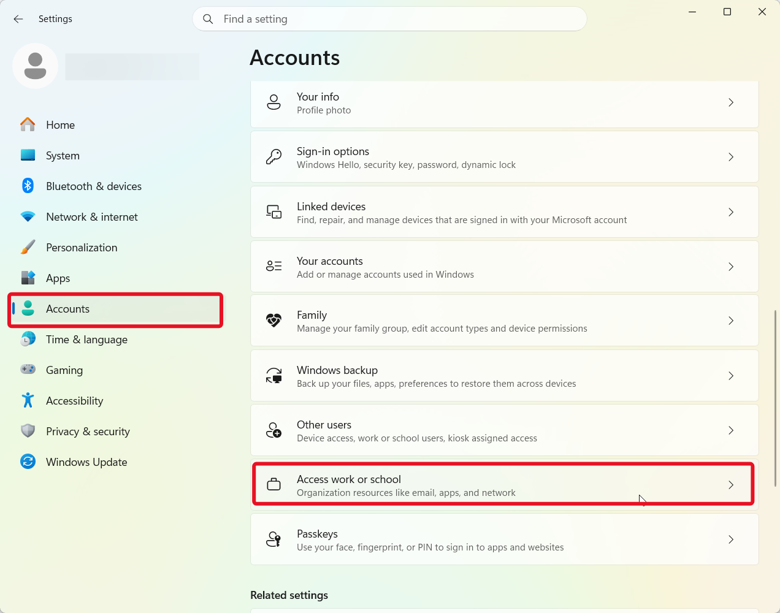Click the Time & language globe icon
Screen dimensions: 780x613
pos(28,339)
